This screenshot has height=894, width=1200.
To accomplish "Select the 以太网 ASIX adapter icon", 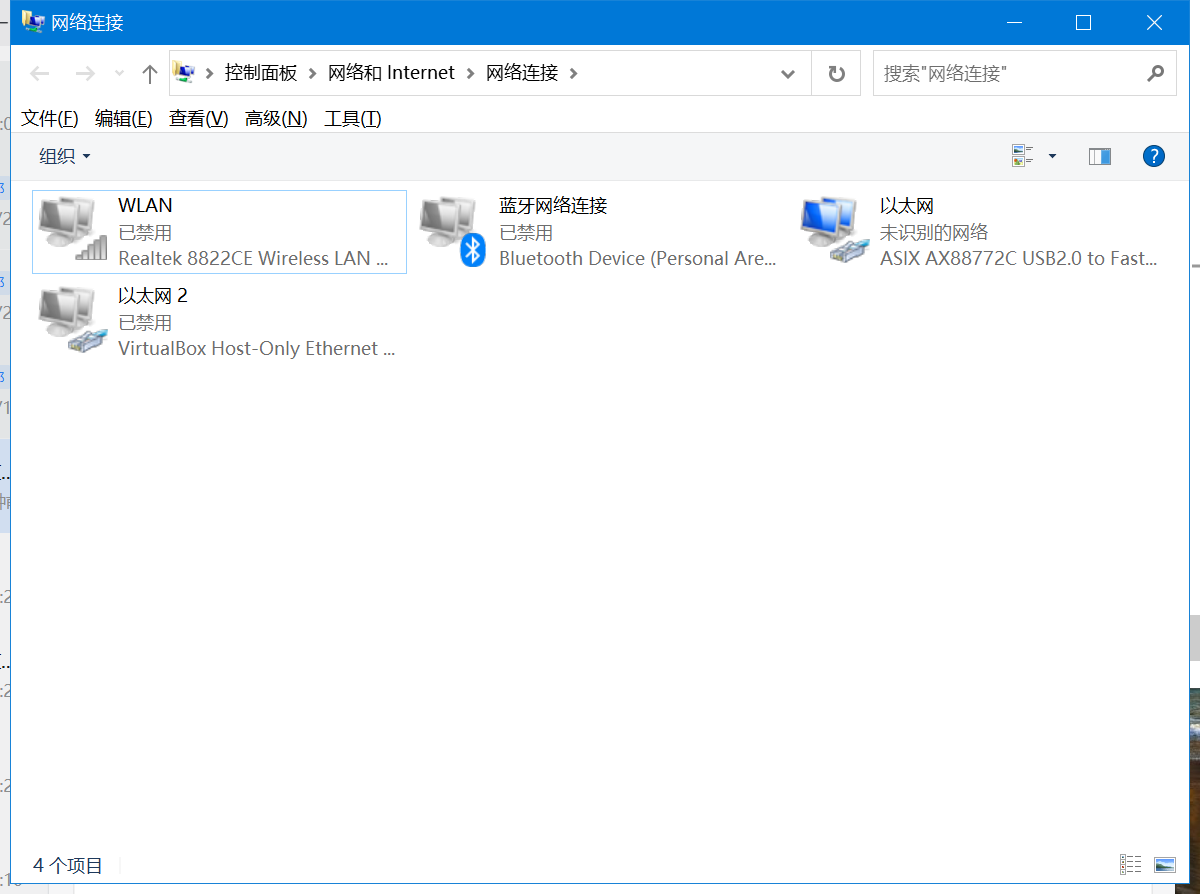I will [x=833, y=230].
